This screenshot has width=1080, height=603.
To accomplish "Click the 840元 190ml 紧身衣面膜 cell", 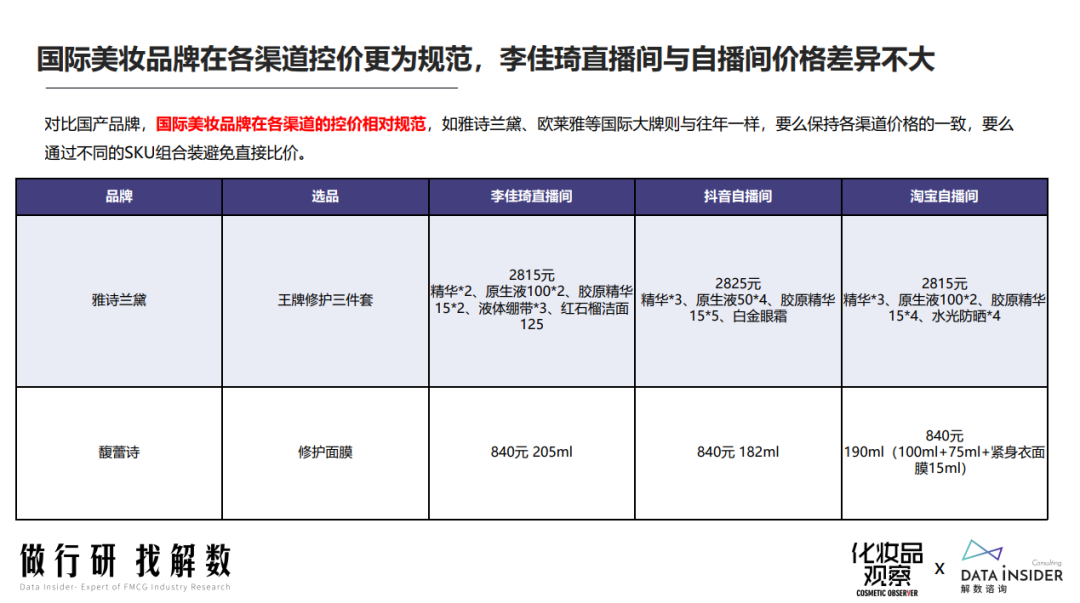I will coord(944,453).
